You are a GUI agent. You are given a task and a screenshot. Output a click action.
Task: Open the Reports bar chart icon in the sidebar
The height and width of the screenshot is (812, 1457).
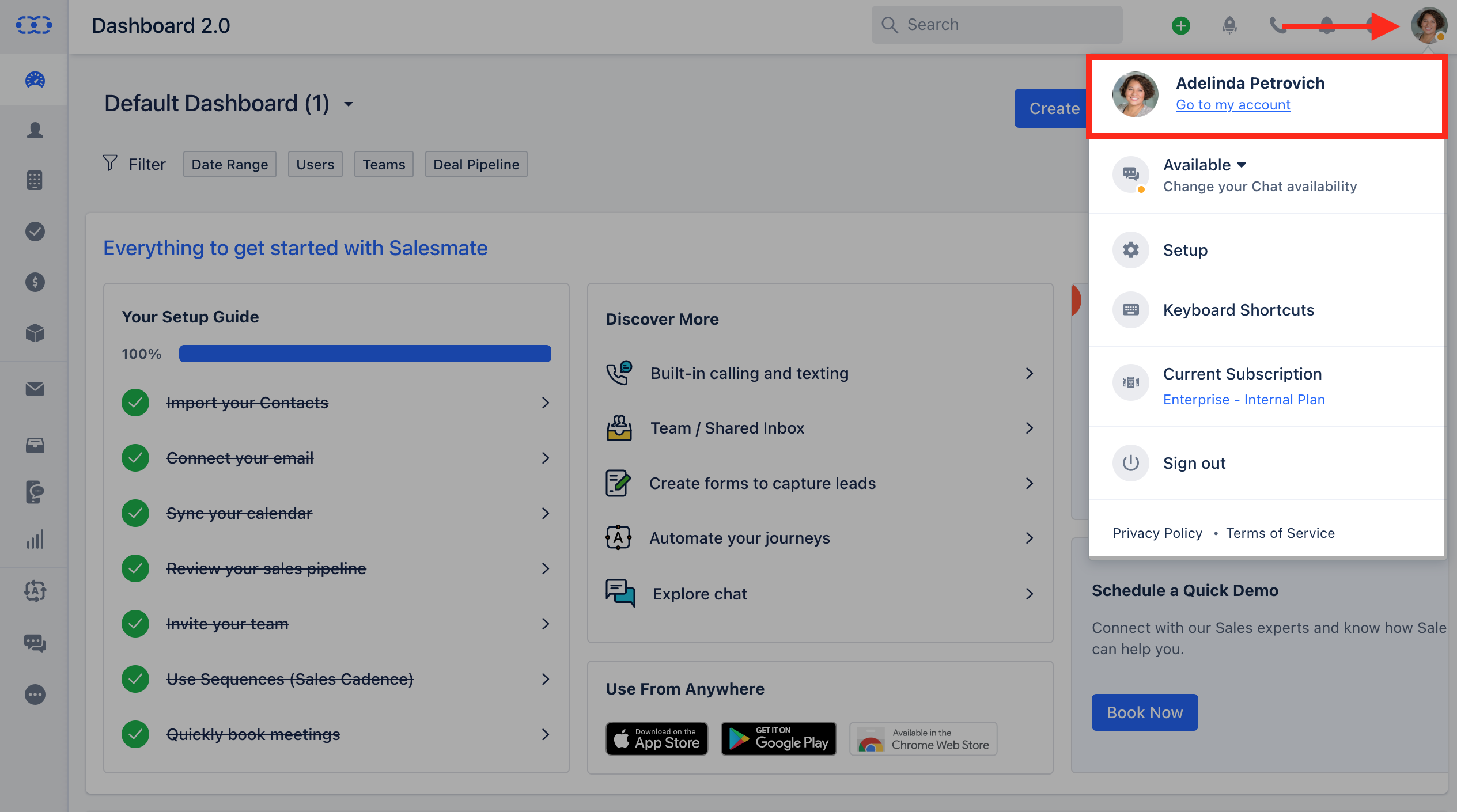click(34, 540)
